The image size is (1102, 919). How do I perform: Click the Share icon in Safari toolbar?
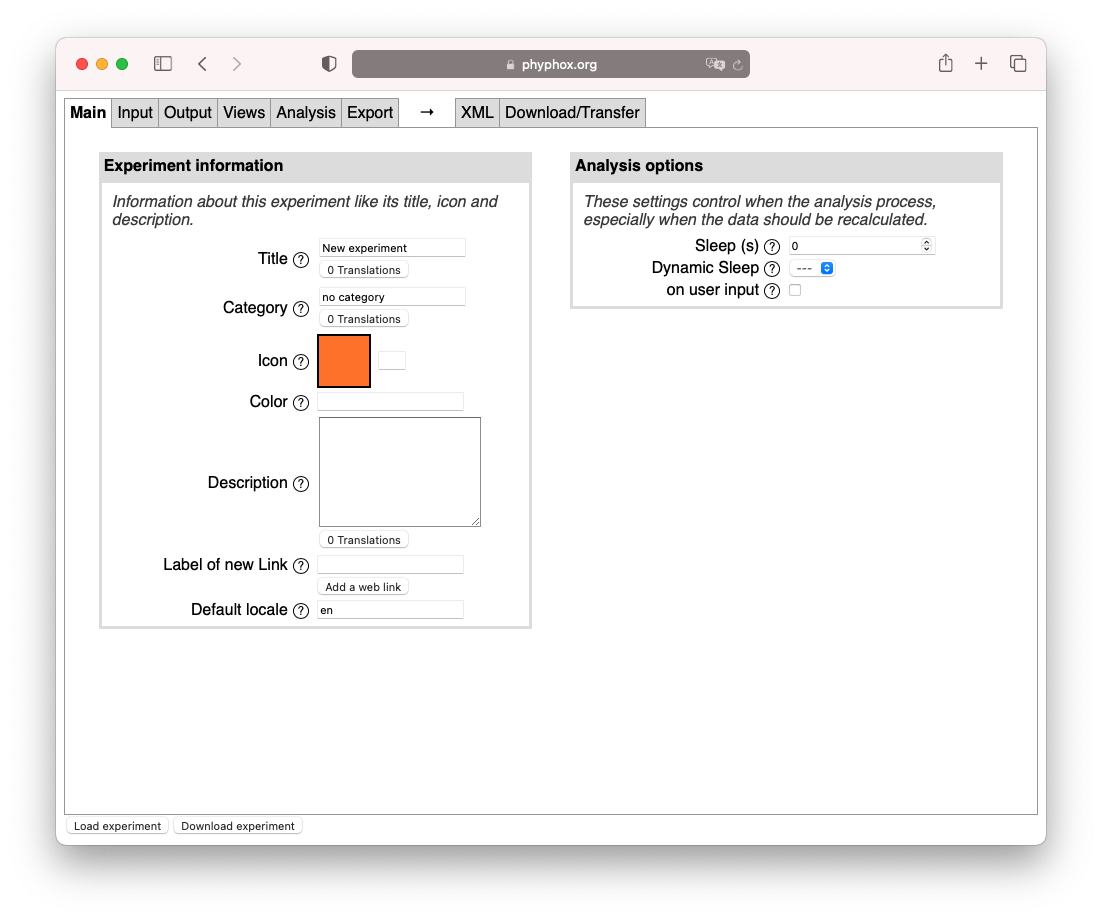coord(945,64)
